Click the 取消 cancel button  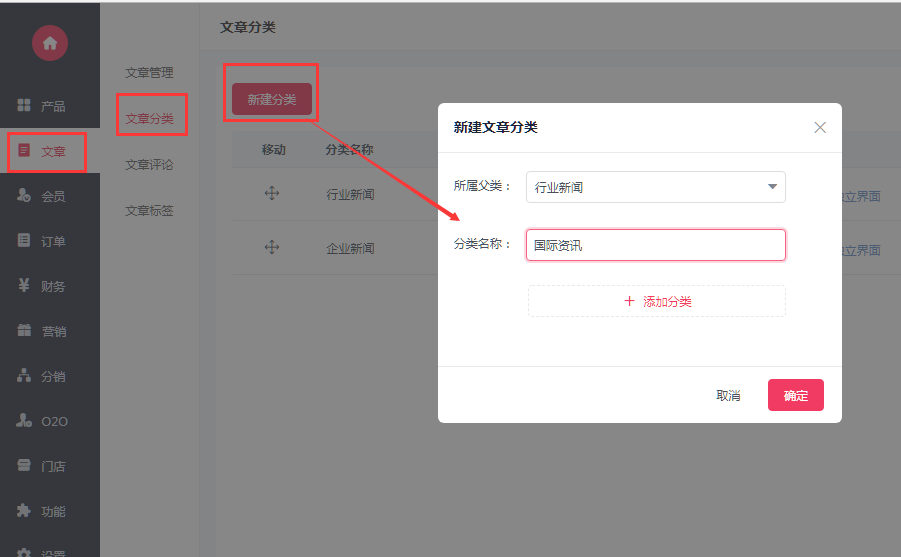728,395
